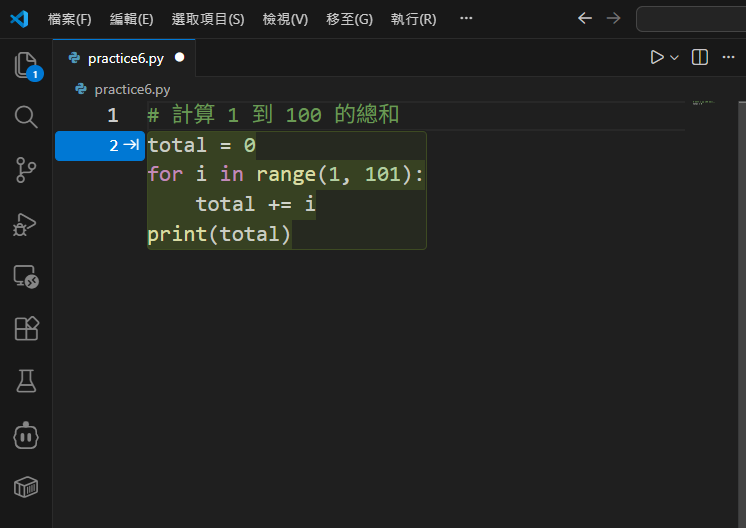Toggle split editor right

pyautogui.click(x=700, y=58)
